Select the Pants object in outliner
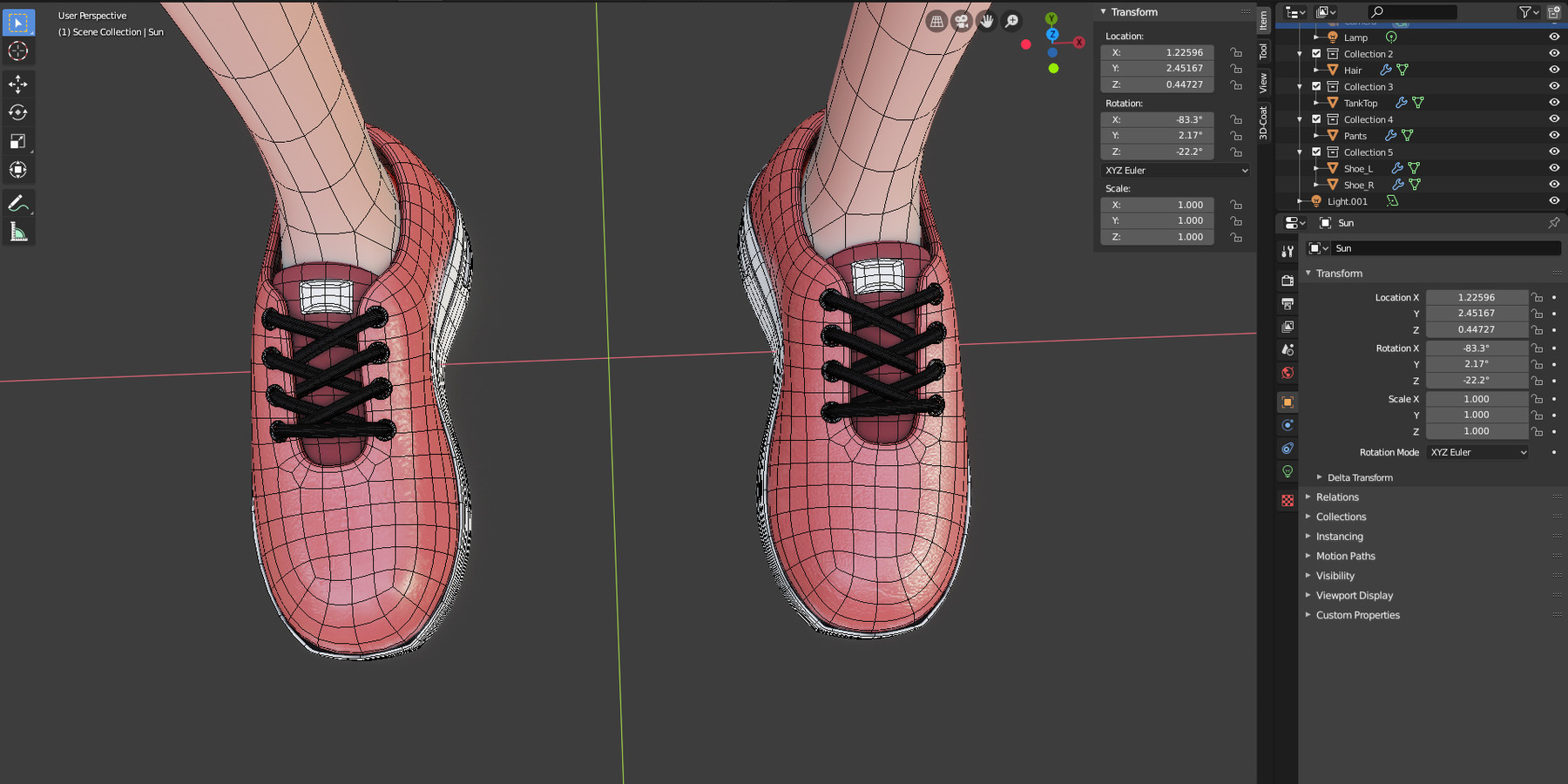Screen dimensions: 1568x784 [1355, 136]
